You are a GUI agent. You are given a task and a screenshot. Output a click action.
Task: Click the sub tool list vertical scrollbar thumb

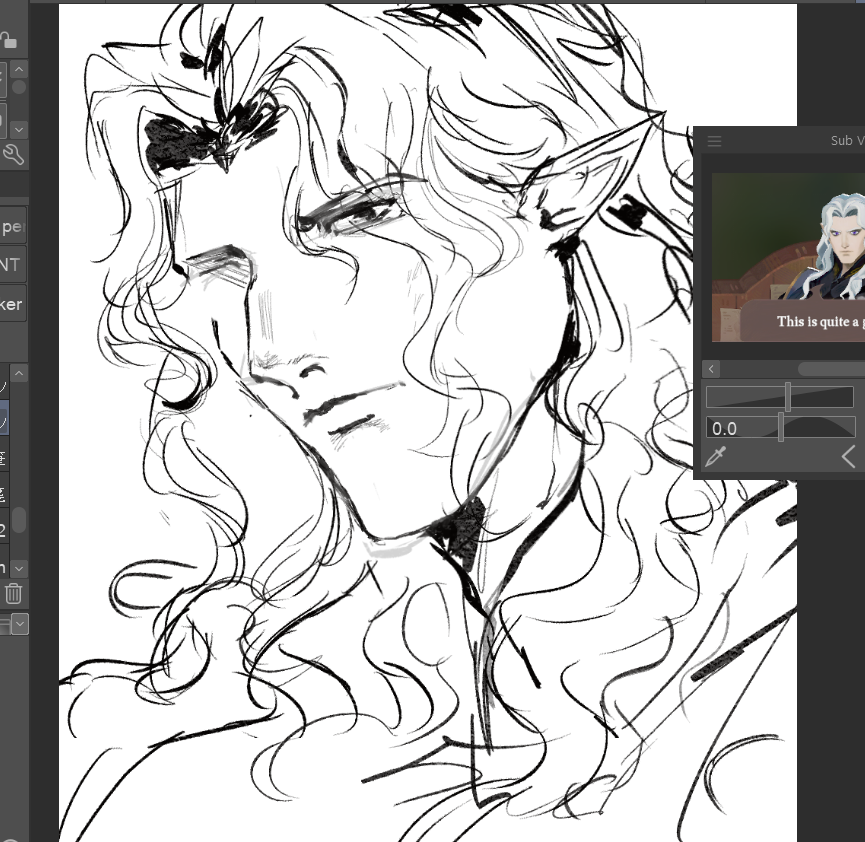[x=19, y=520]
